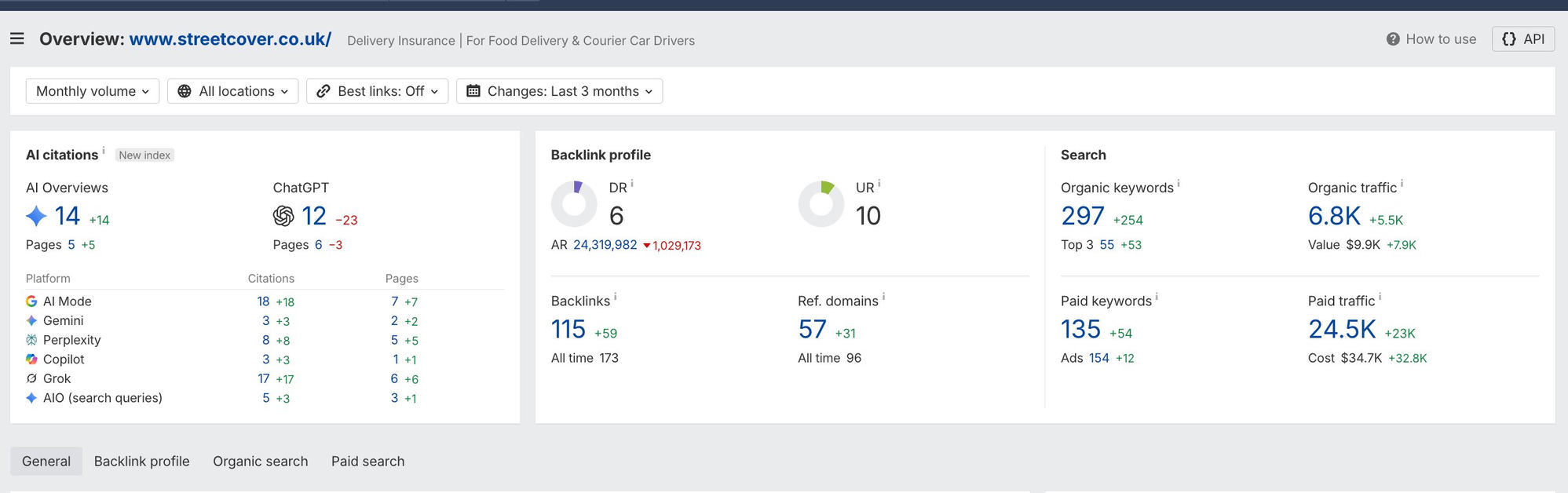Click the UR donut chart

821,204
